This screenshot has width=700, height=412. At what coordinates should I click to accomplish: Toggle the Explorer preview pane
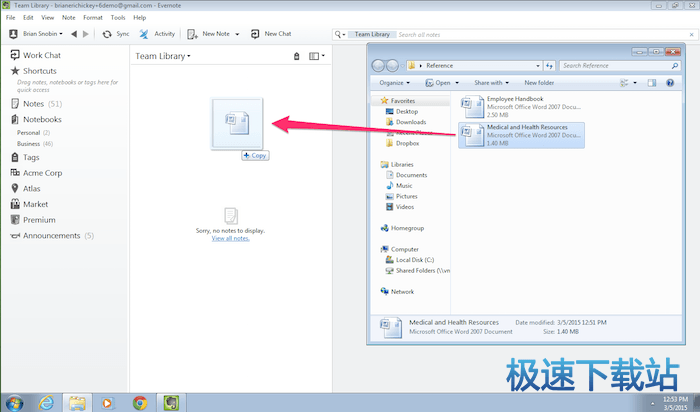(x=652, y=83)
